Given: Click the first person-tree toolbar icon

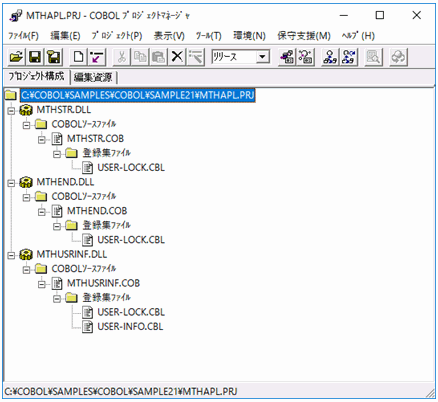Looking at the screenshot, I should click(x=330, y=57).
